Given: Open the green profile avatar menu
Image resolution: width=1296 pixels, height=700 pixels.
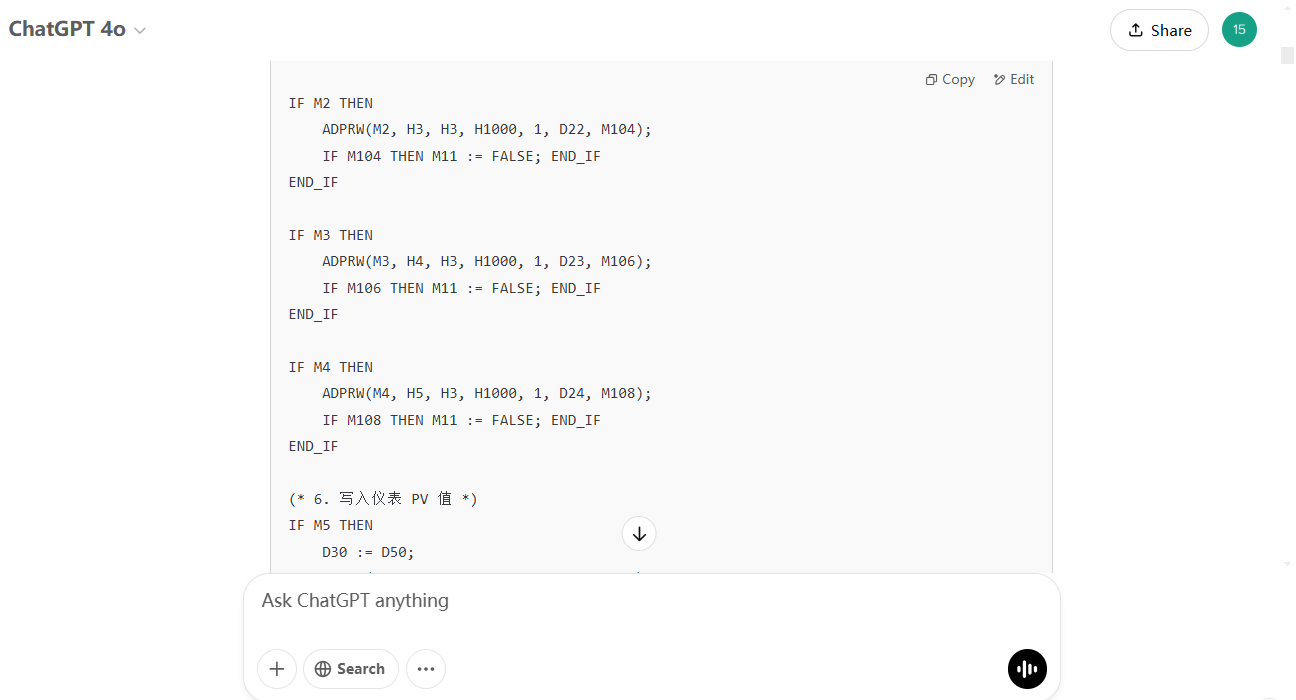Looking at the screenshot, I should [x=1239, y=30].
